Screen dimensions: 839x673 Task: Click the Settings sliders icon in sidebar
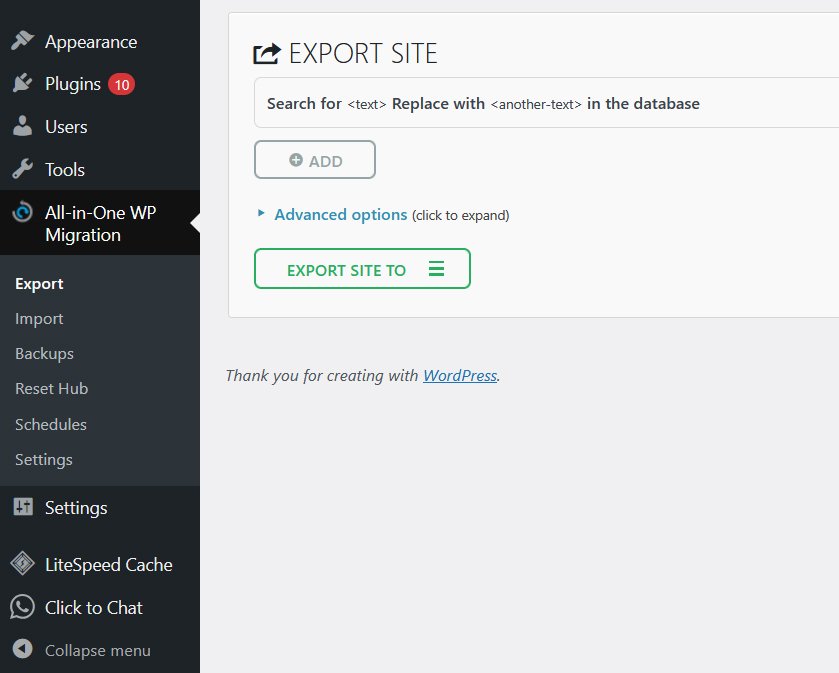click(23, 507)
